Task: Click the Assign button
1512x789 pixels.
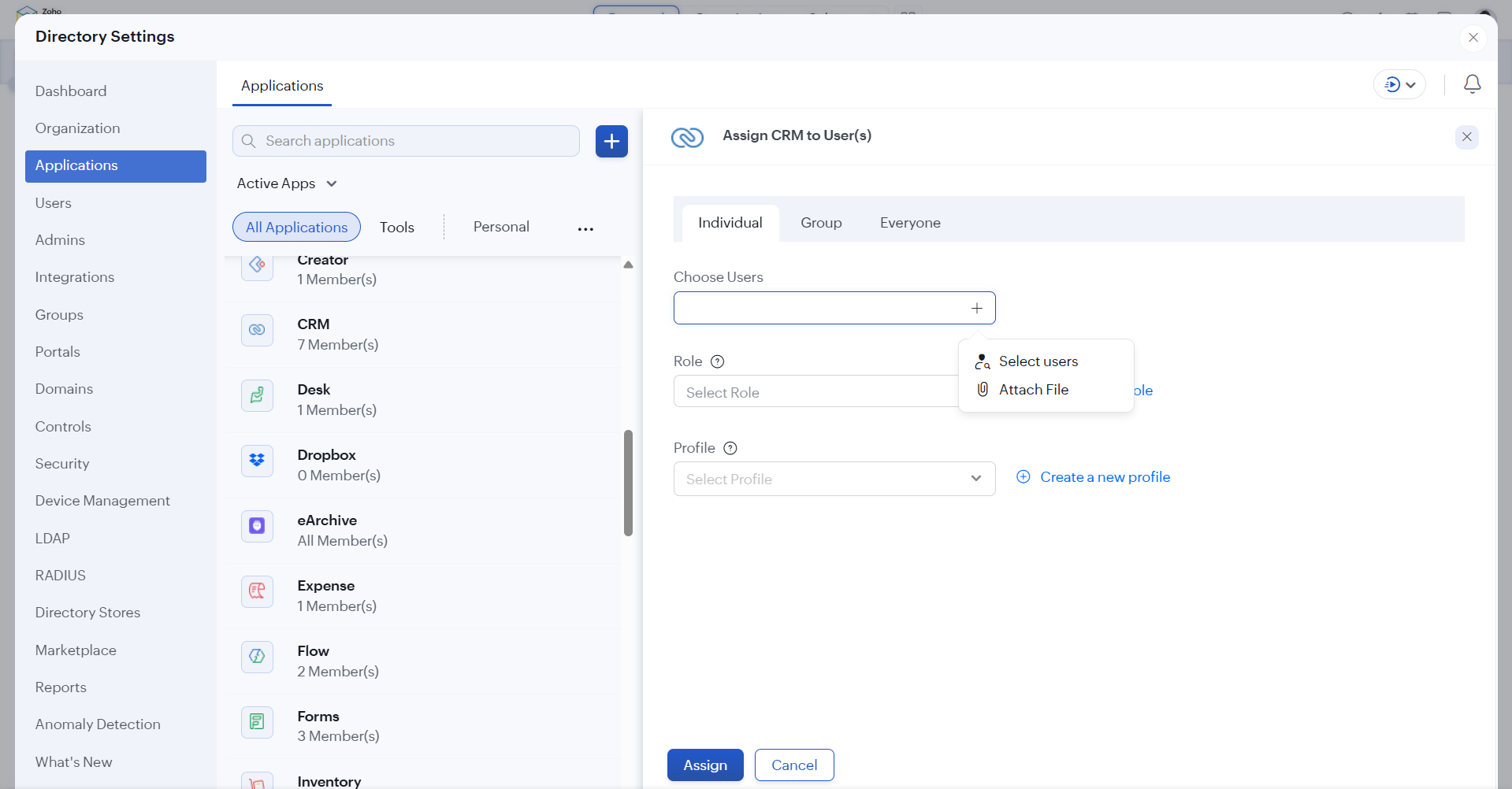Action: click(705, 765)
